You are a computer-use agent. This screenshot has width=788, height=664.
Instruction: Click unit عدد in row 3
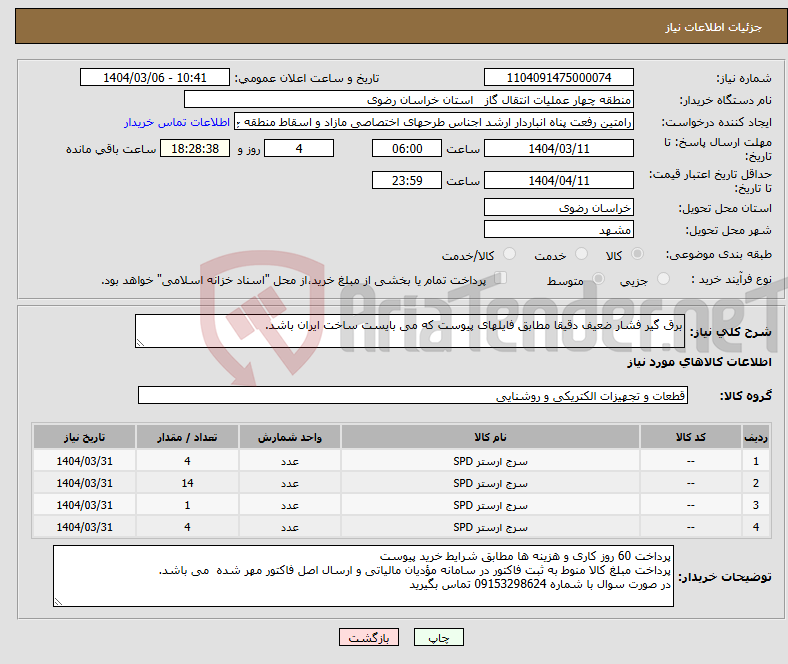click(x=290, y=505)
